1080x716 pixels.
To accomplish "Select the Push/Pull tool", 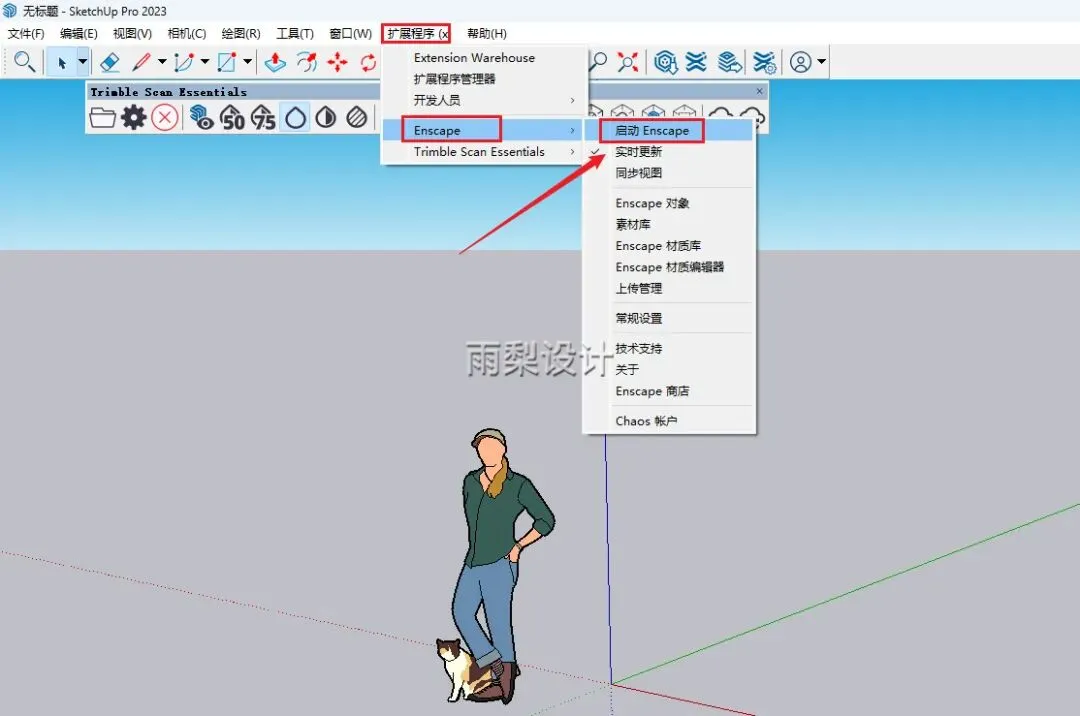I will point(276,62).
